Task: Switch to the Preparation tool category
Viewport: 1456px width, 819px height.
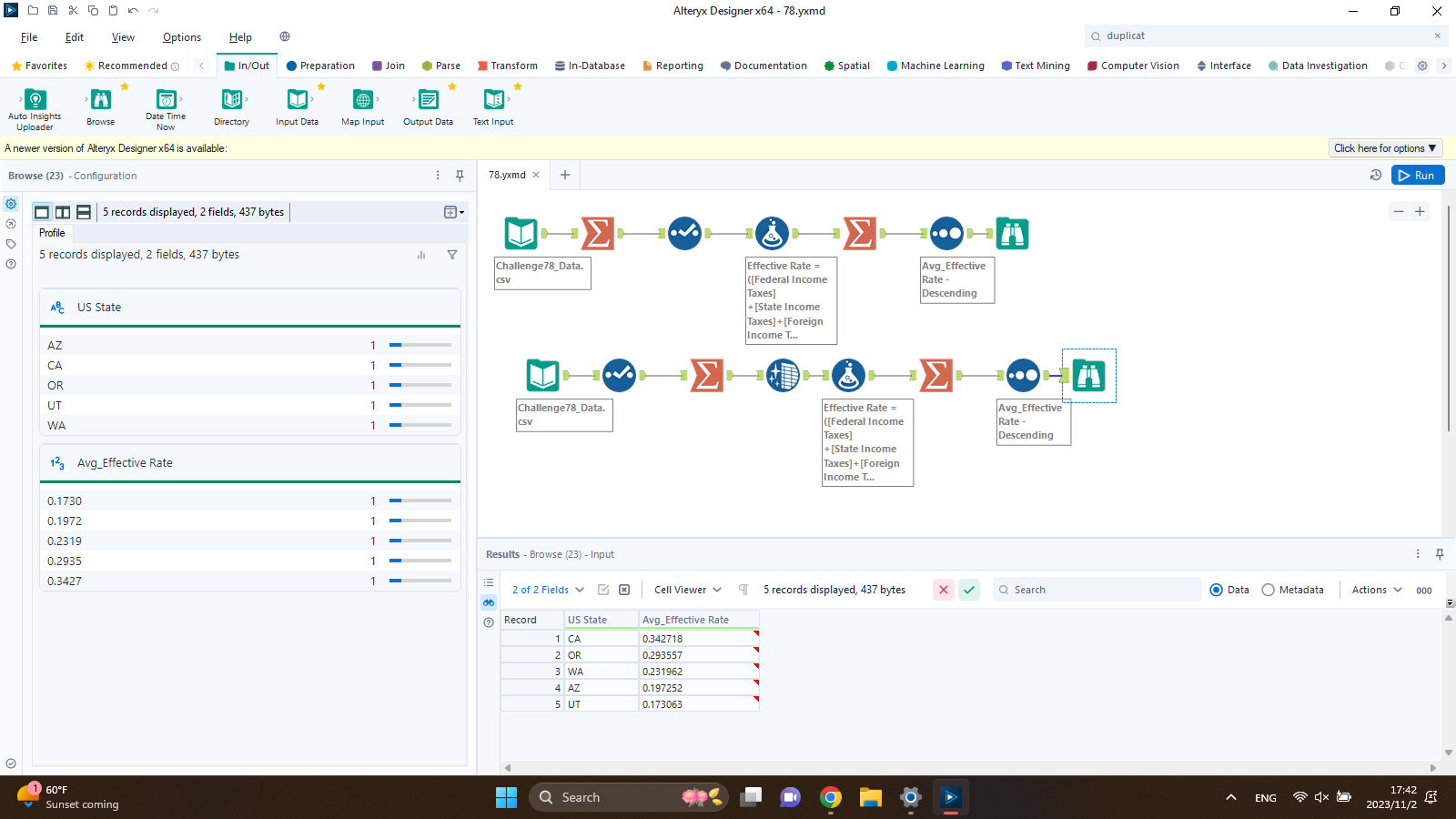Action: tap(320, 66)
